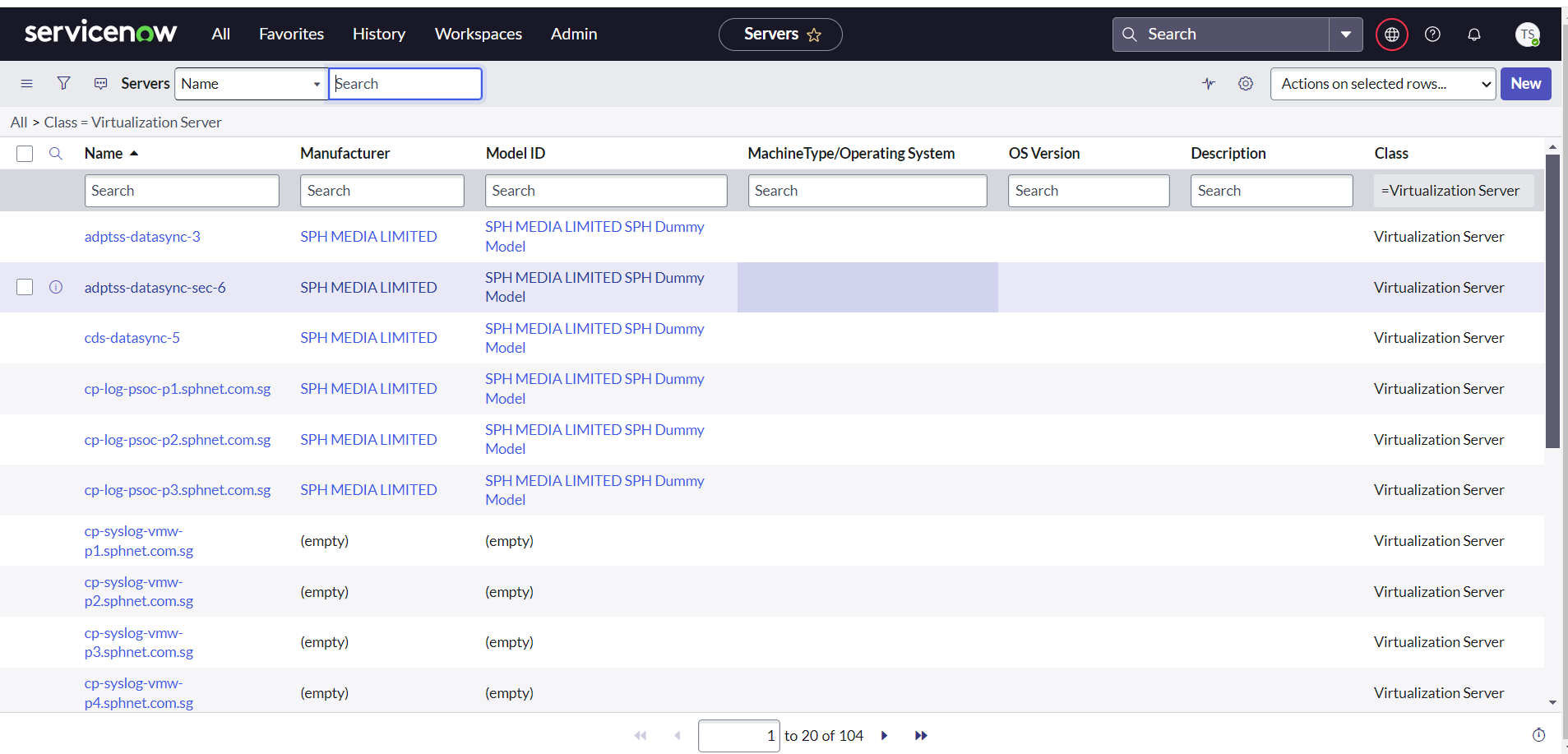Image resolution: width=1568 pixels, height=754 pixels.
Task: Click the Servers title pill
Action: click(x=780, y=35)
